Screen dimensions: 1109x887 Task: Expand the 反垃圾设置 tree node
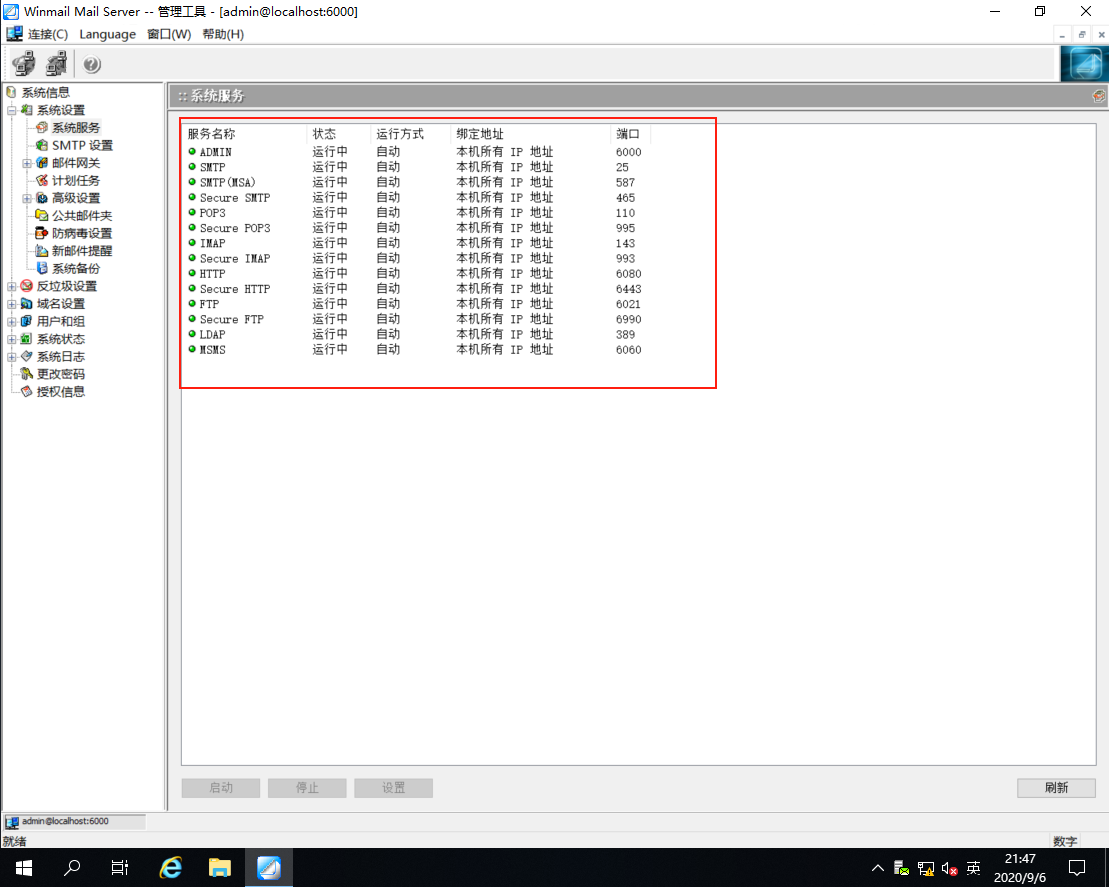[11, 286]
